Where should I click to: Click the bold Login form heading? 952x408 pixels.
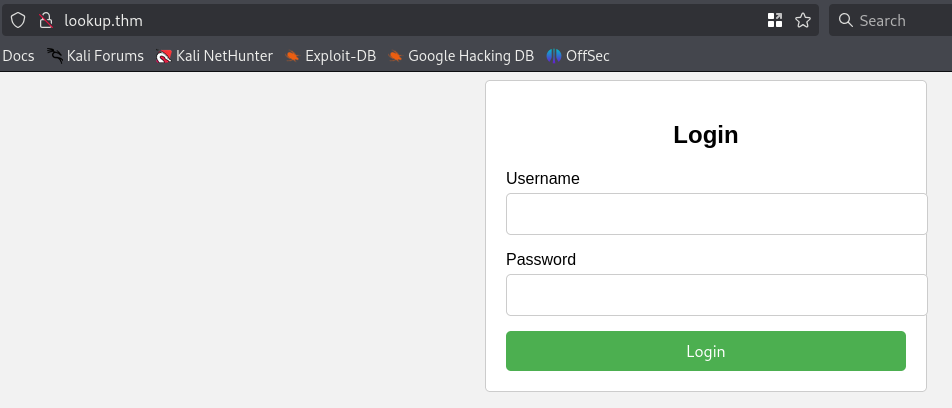click(706, 135)
